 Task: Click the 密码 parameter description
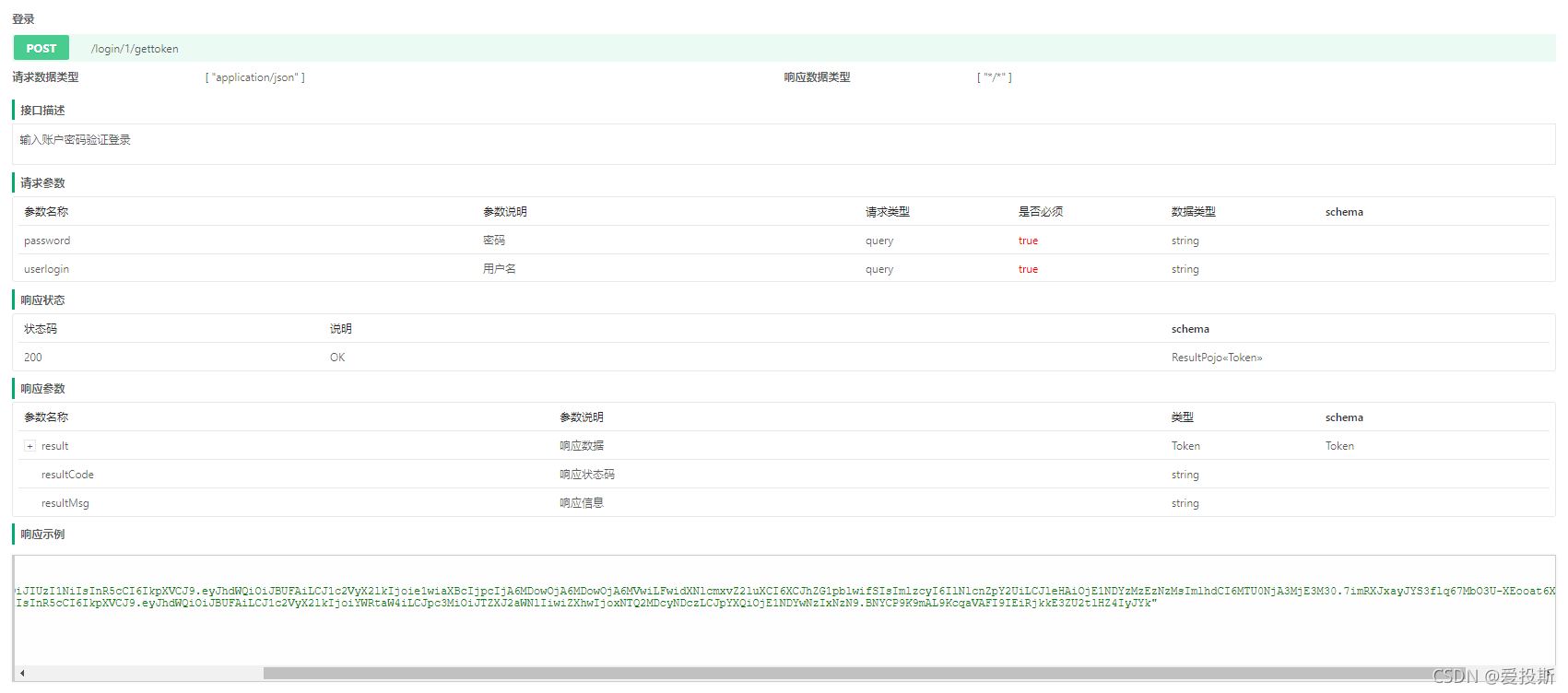tap(494, 241)
